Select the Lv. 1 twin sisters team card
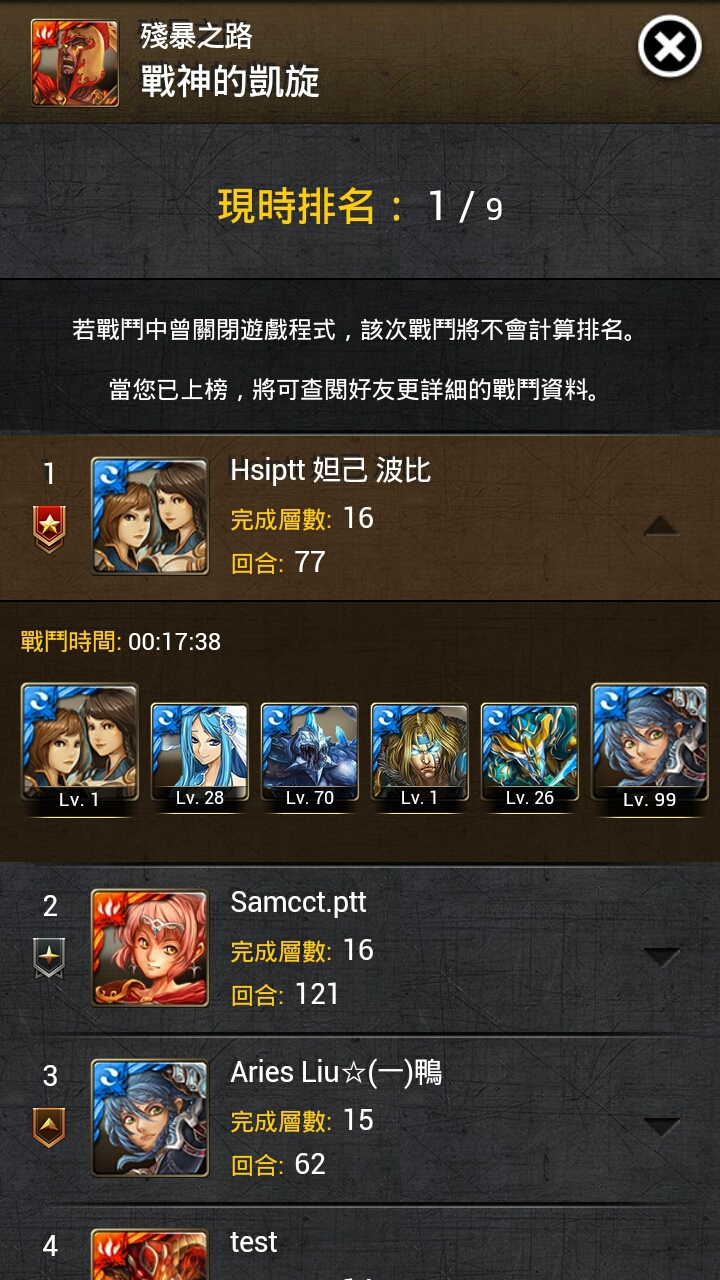 pos(80,748)
